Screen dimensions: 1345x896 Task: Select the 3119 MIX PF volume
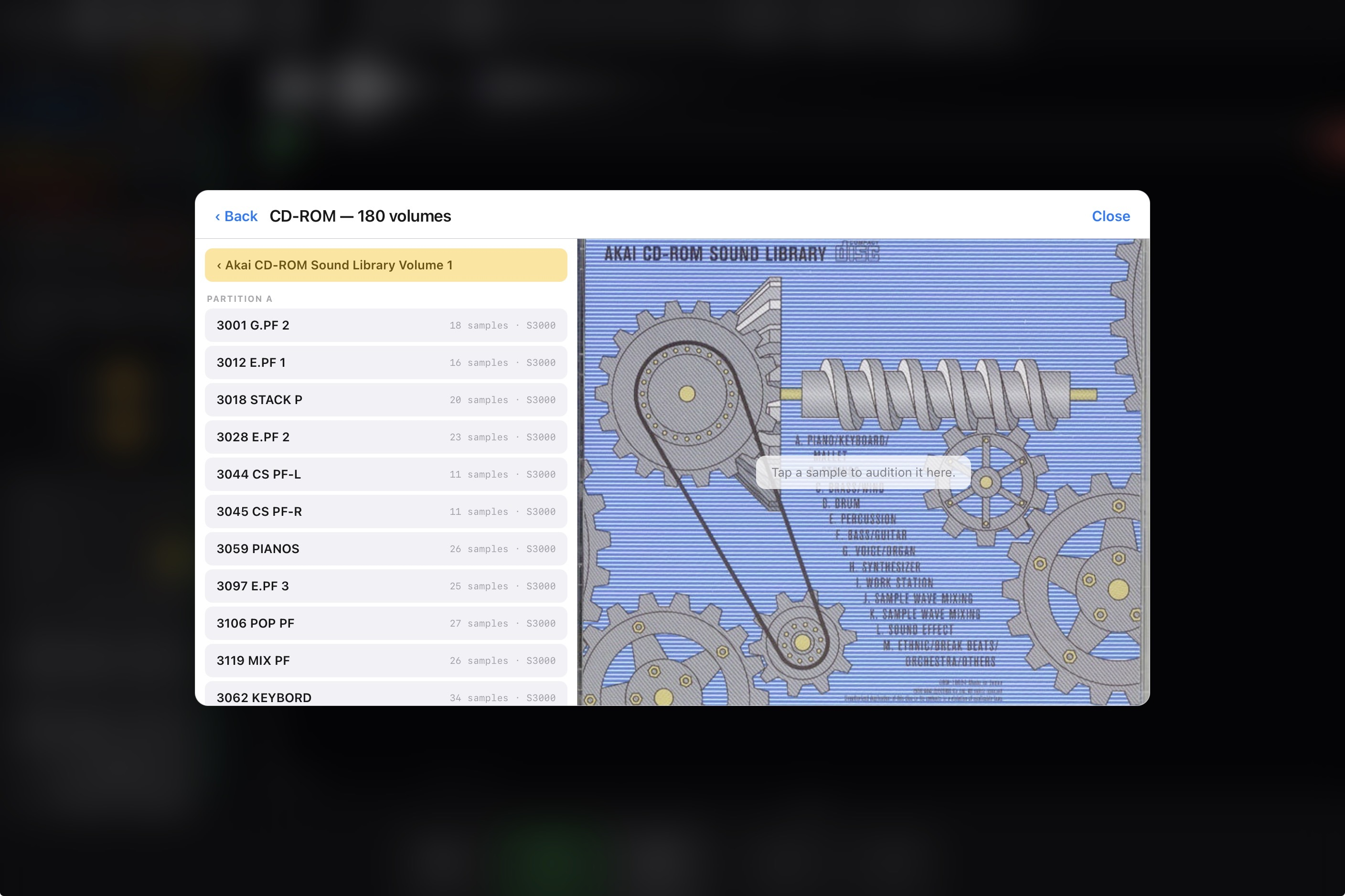[x=385, y=661]
